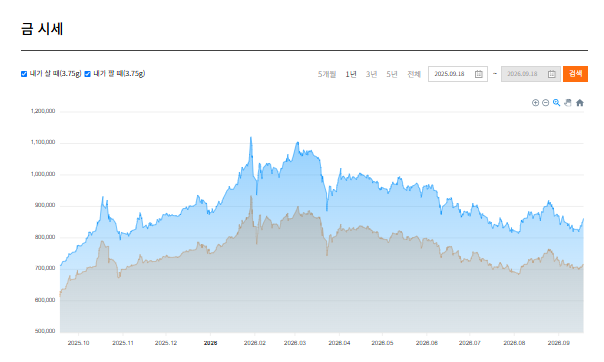Click the 900,000 y-axis label

(x=45, y=205)
